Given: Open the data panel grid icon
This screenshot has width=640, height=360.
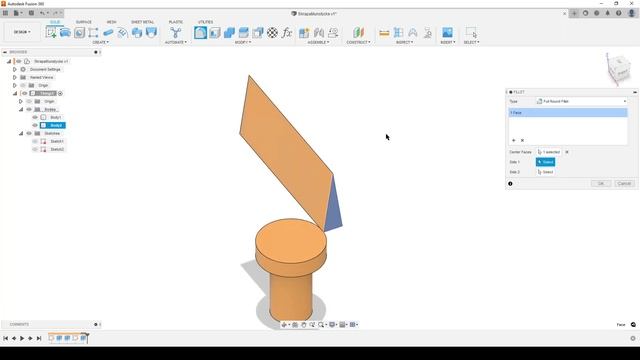Looking at the screenshot, I should 5,13.
